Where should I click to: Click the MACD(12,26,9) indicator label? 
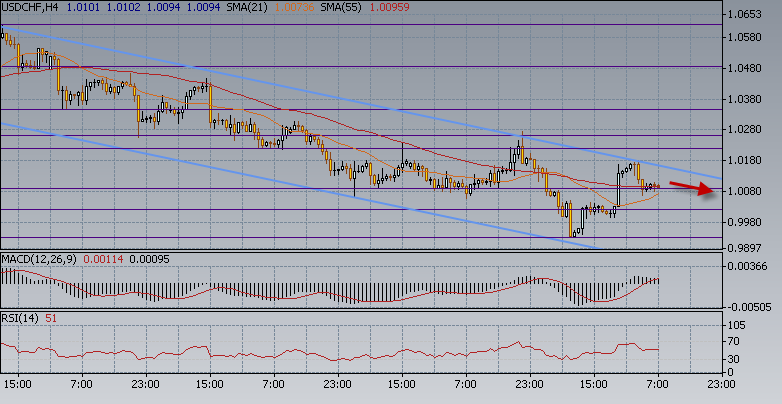(x=40, y=259)
